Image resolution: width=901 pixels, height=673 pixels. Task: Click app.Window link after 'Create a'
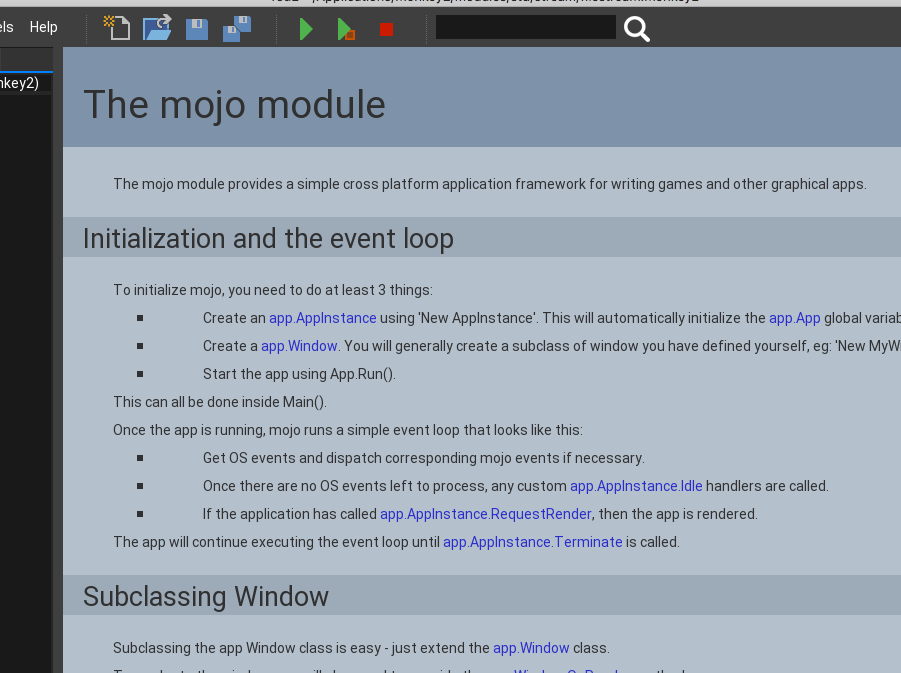299,346
